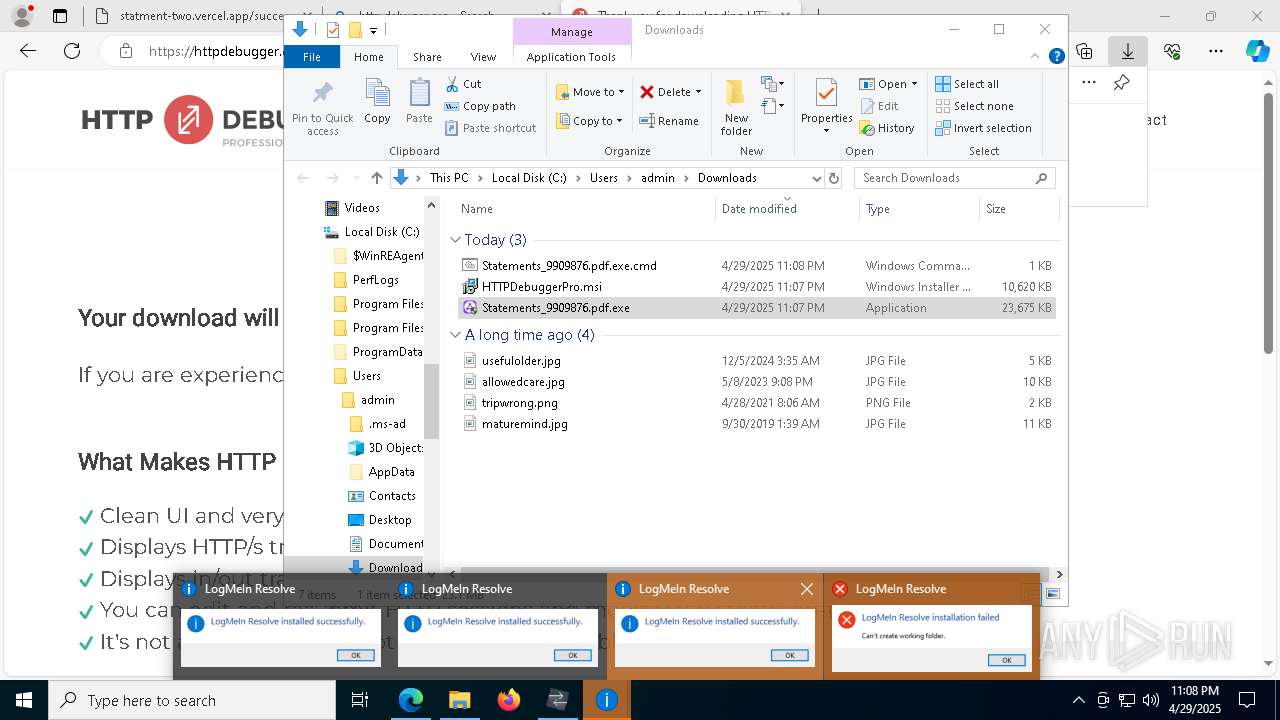Screen dimensions: 1280x720
Task: Click the Pin to Quick access icon
Action: pyautogui.click(x=322, y=94)
